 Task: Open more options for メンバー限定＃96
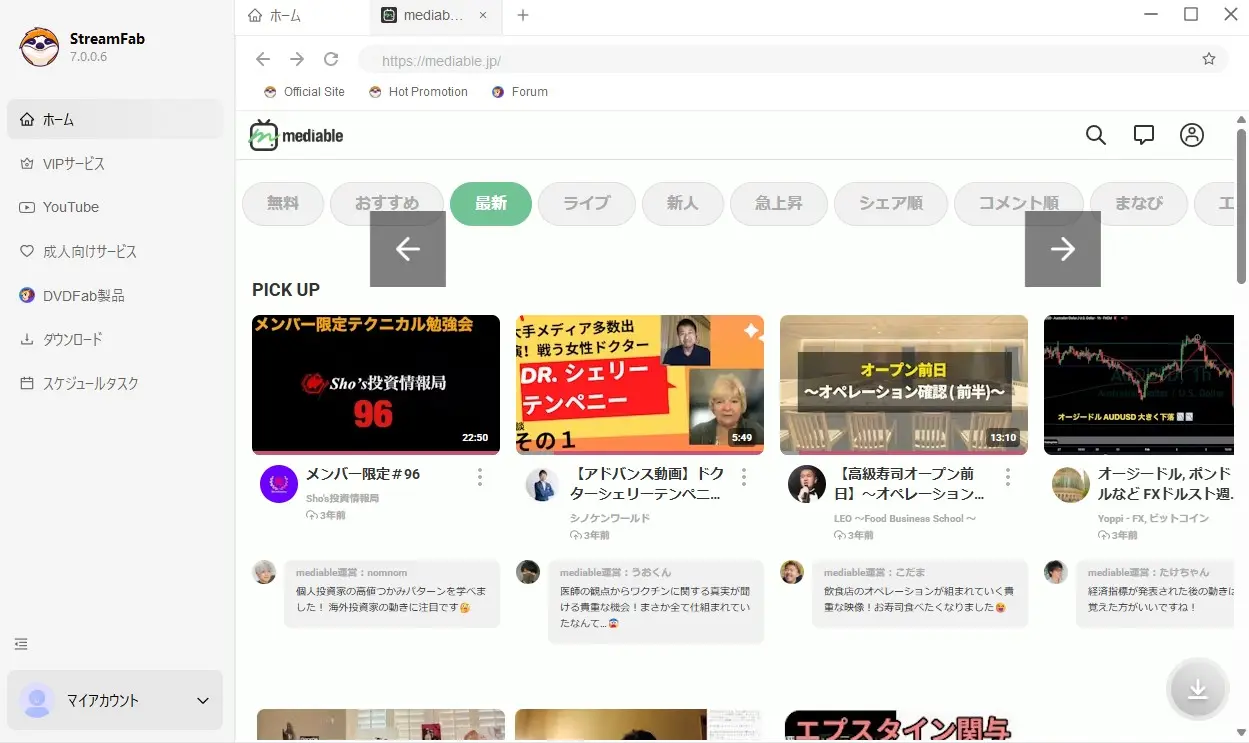(480, 477)
